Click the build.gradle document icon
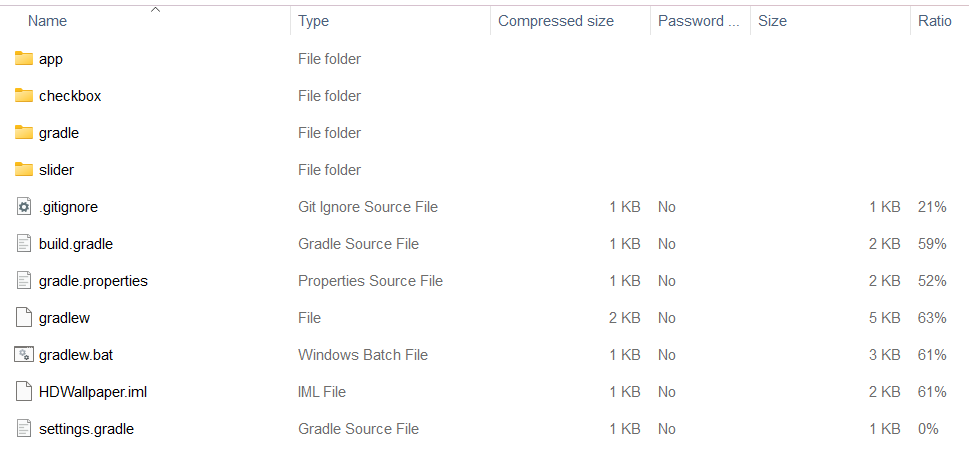The height and width of the screenshot is (457, 969). coord(23,244)
